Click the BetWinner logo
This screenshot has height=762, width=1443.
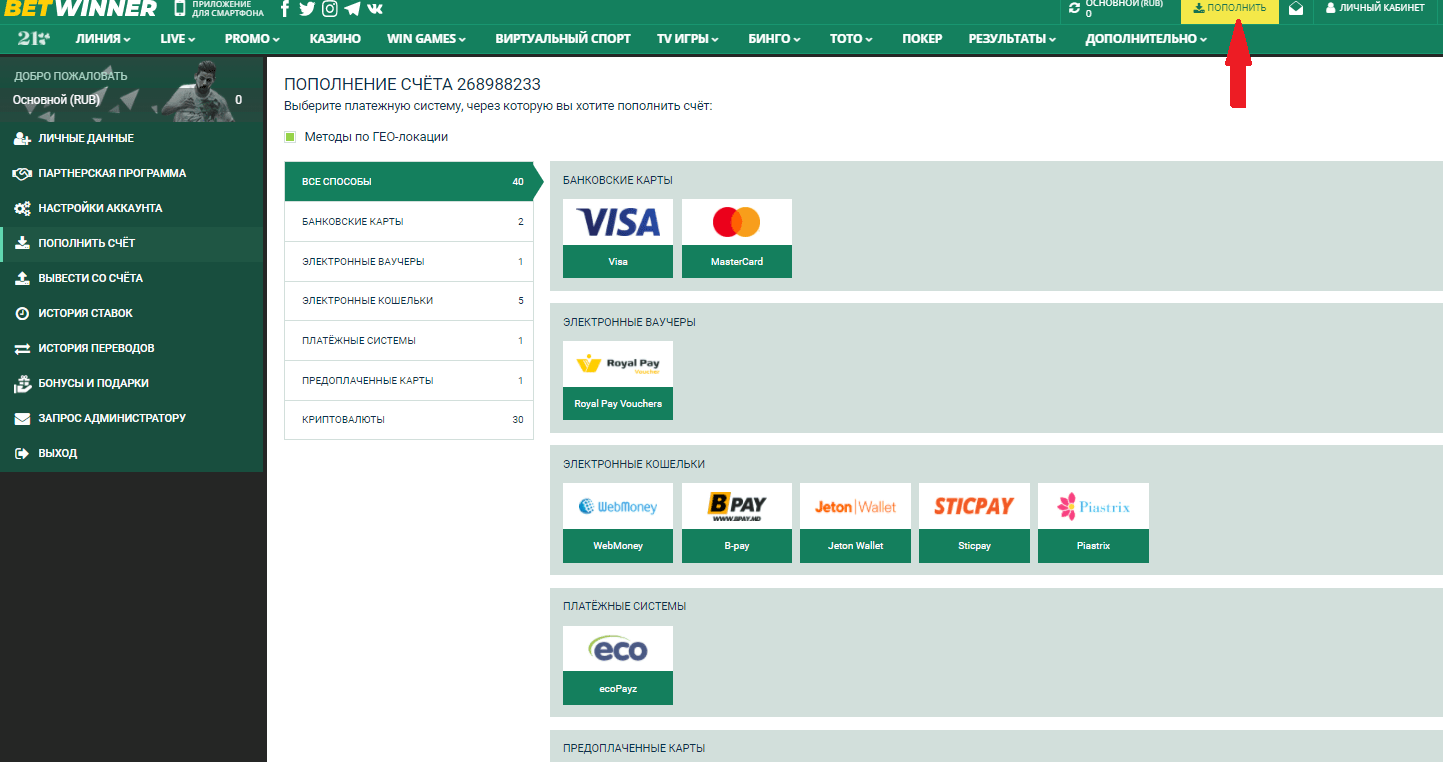(80, 9)
